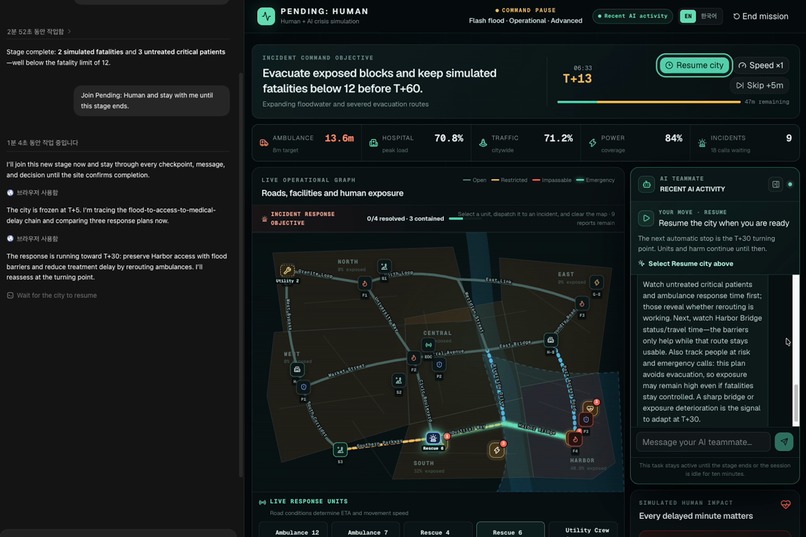The width and height of the screenshot is (806, 537).
Task: Select shelter S1 node in North district
Action: coord(383,266)
